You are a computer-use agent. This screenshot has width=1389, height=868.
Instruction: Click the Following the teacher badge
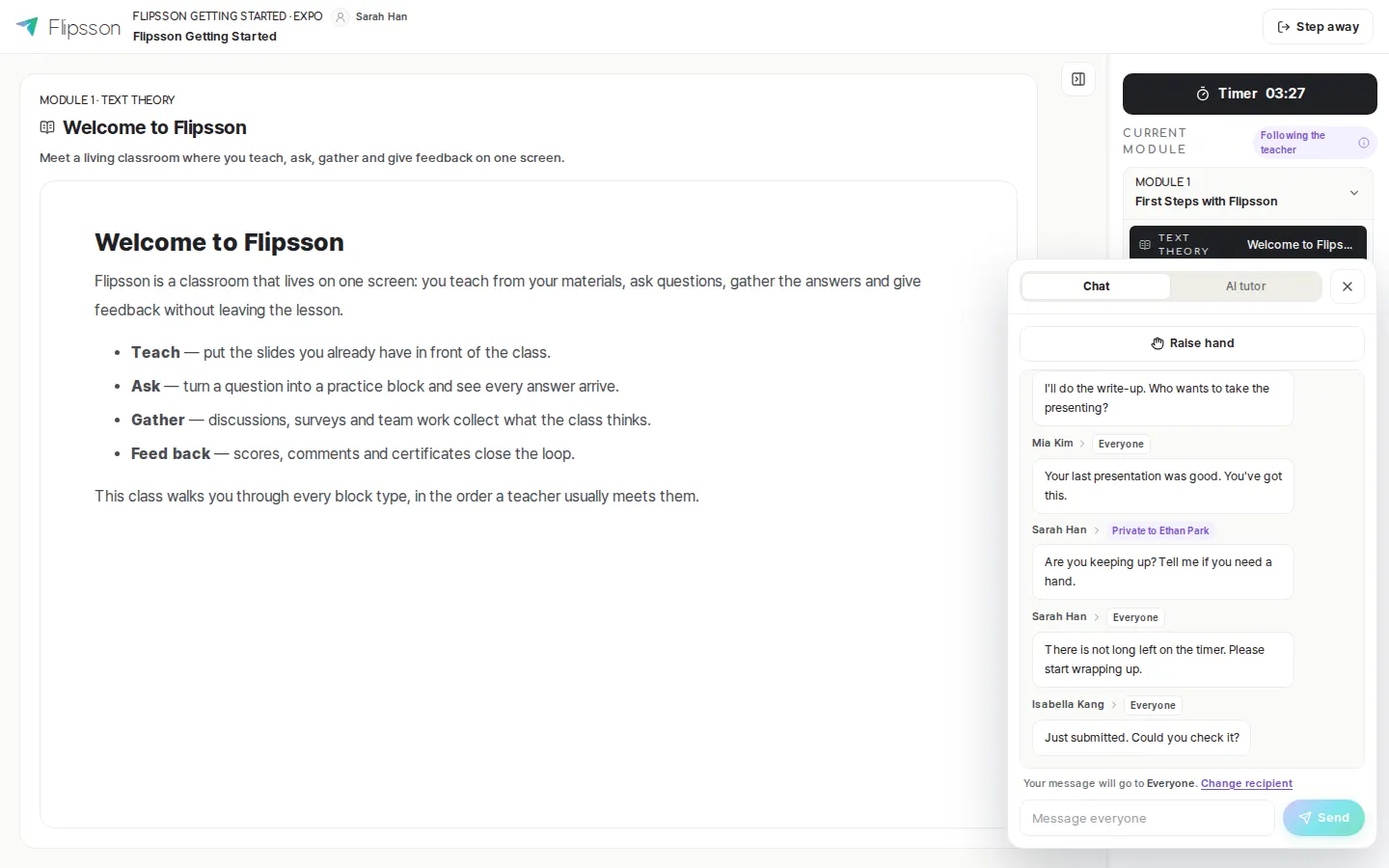[x=1315, y=143]
